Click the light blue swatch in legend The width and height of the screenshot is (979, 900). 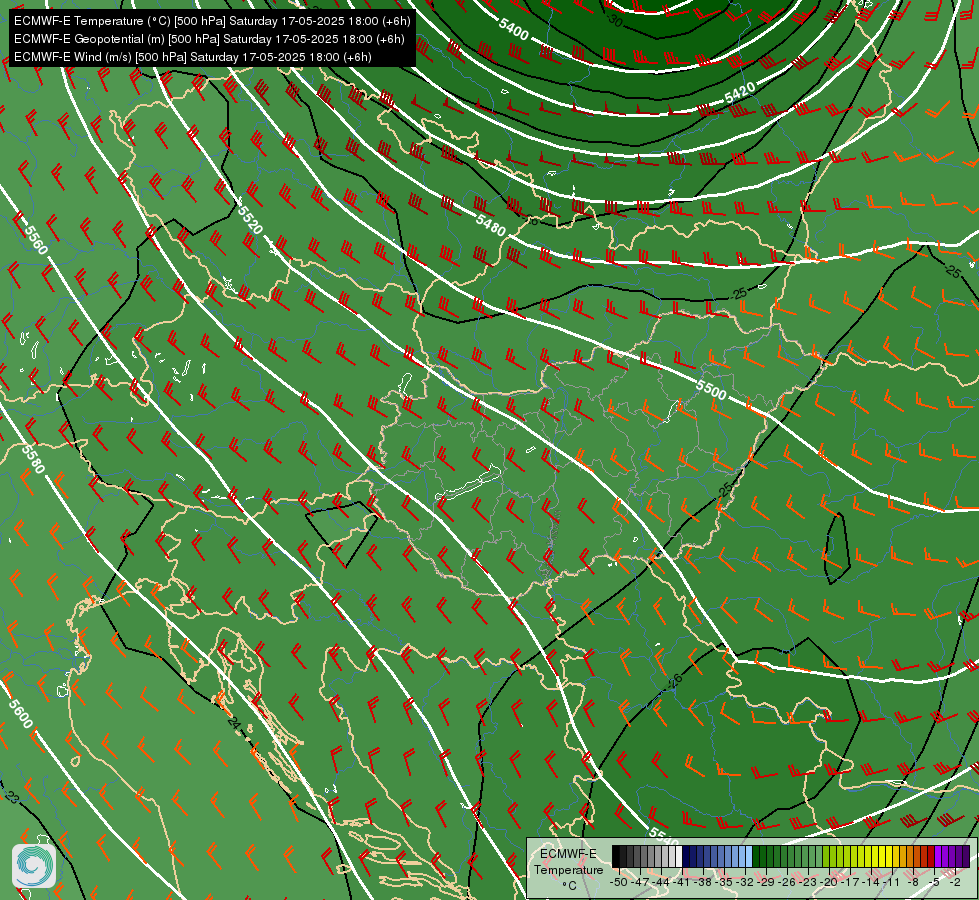[x=749, y=856]
